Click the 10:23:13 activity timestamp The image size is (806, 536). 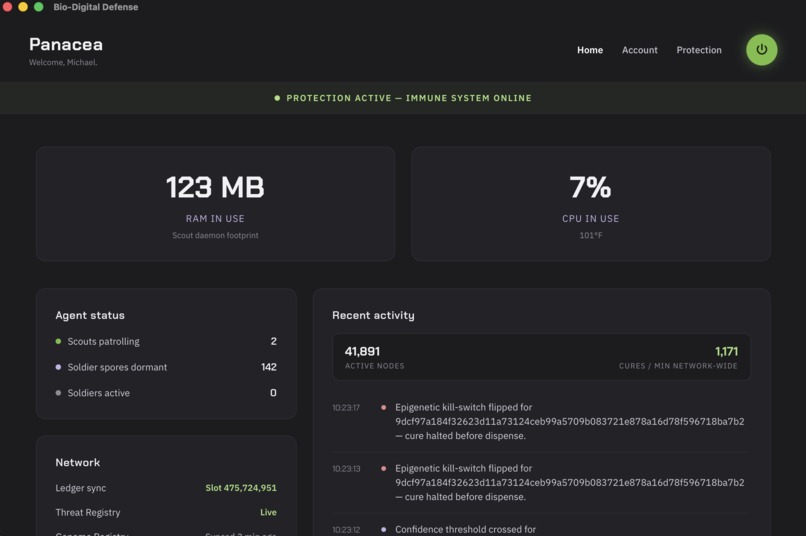(x=346, y=469)
